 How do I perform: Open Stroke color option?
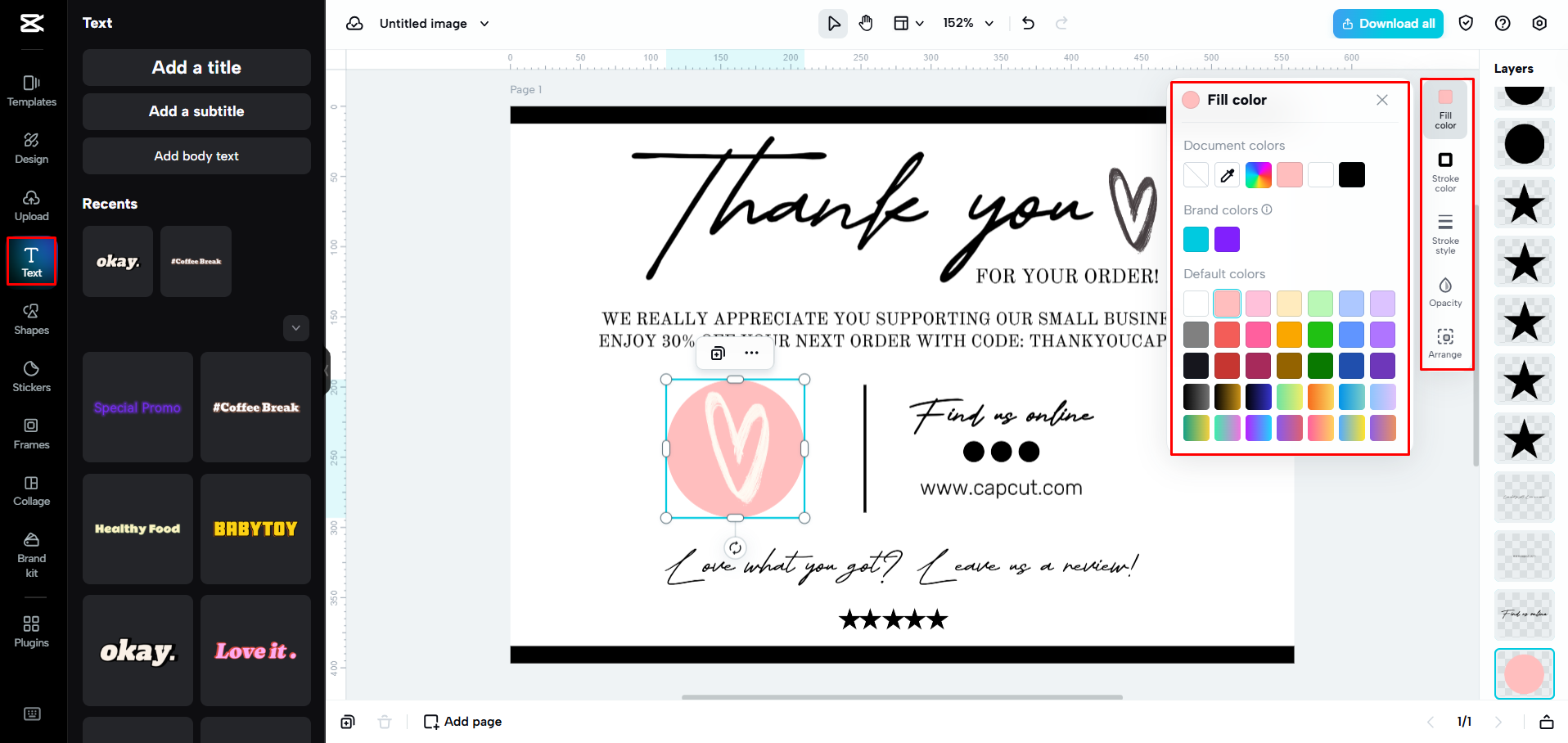[1445, 172]
